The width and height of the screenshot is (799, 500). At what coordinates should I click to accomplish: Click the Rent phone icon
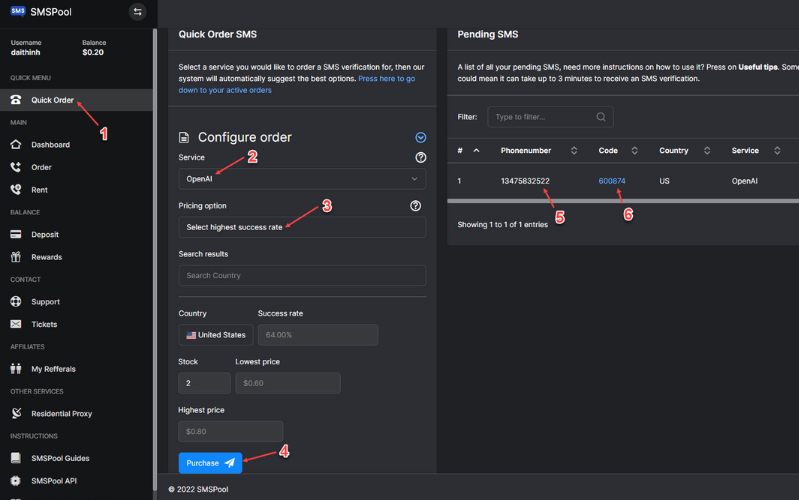16,190
